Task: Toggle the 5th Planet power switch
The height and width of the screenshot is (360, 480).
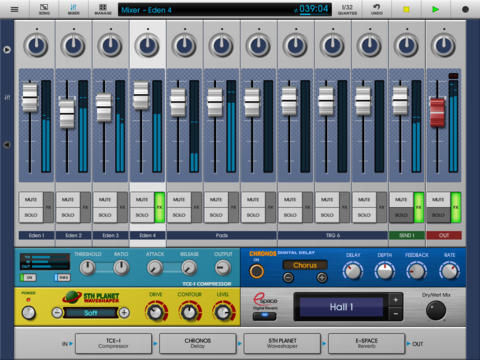Action: click(28, 313)
